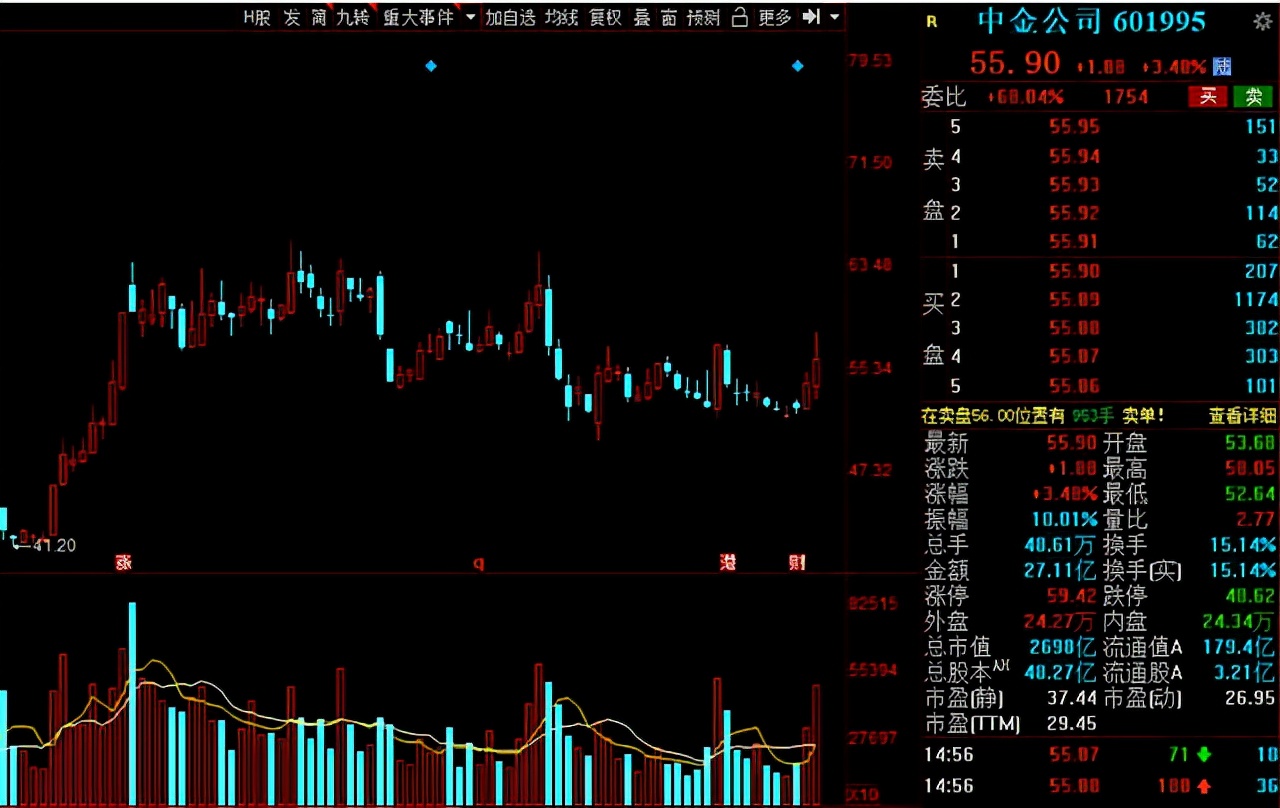Click the 总市值 value 2698亿
This screenshot has width=1280, height=808.
1064,647
